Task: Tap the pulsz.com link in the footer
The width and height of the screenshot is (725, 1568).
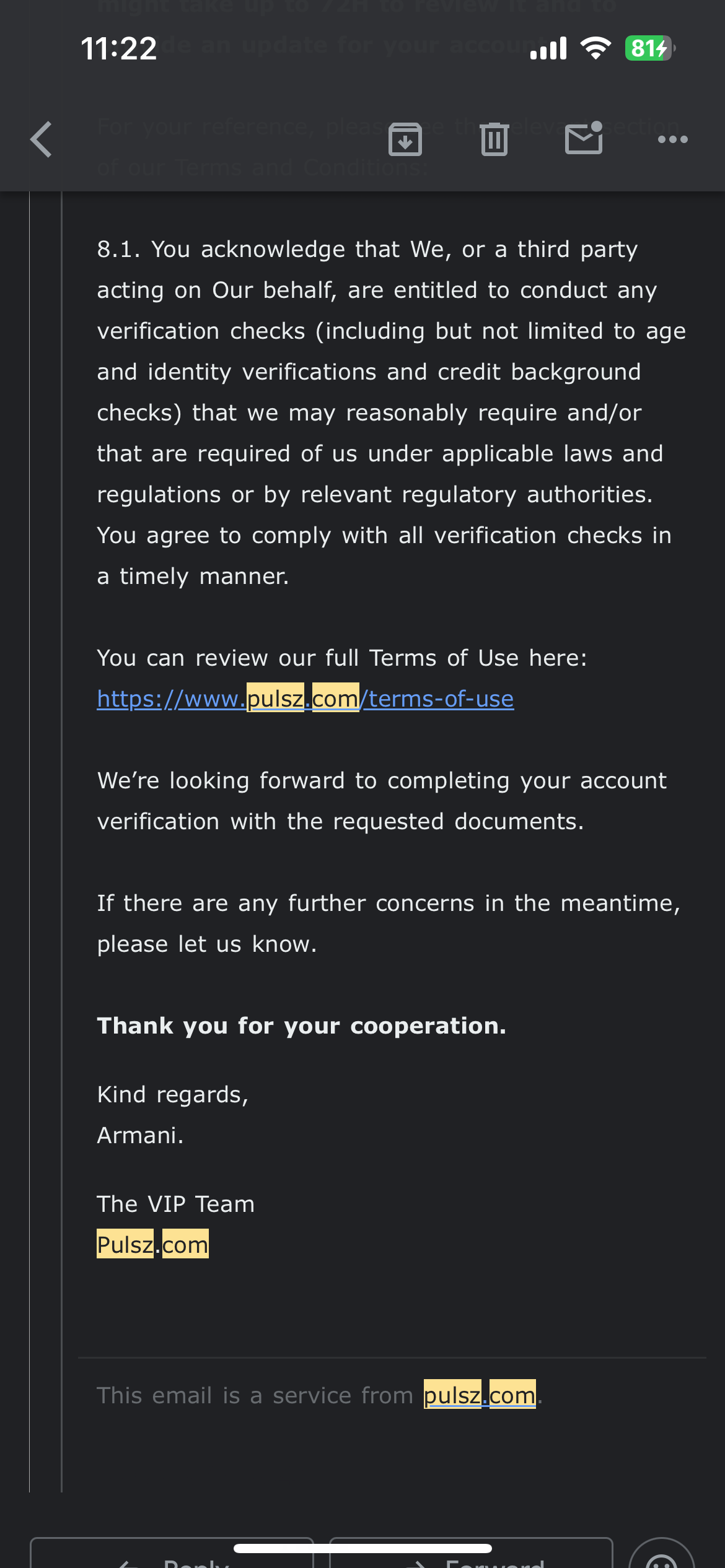Action: pyautogui.click(x=480, y=1396)
